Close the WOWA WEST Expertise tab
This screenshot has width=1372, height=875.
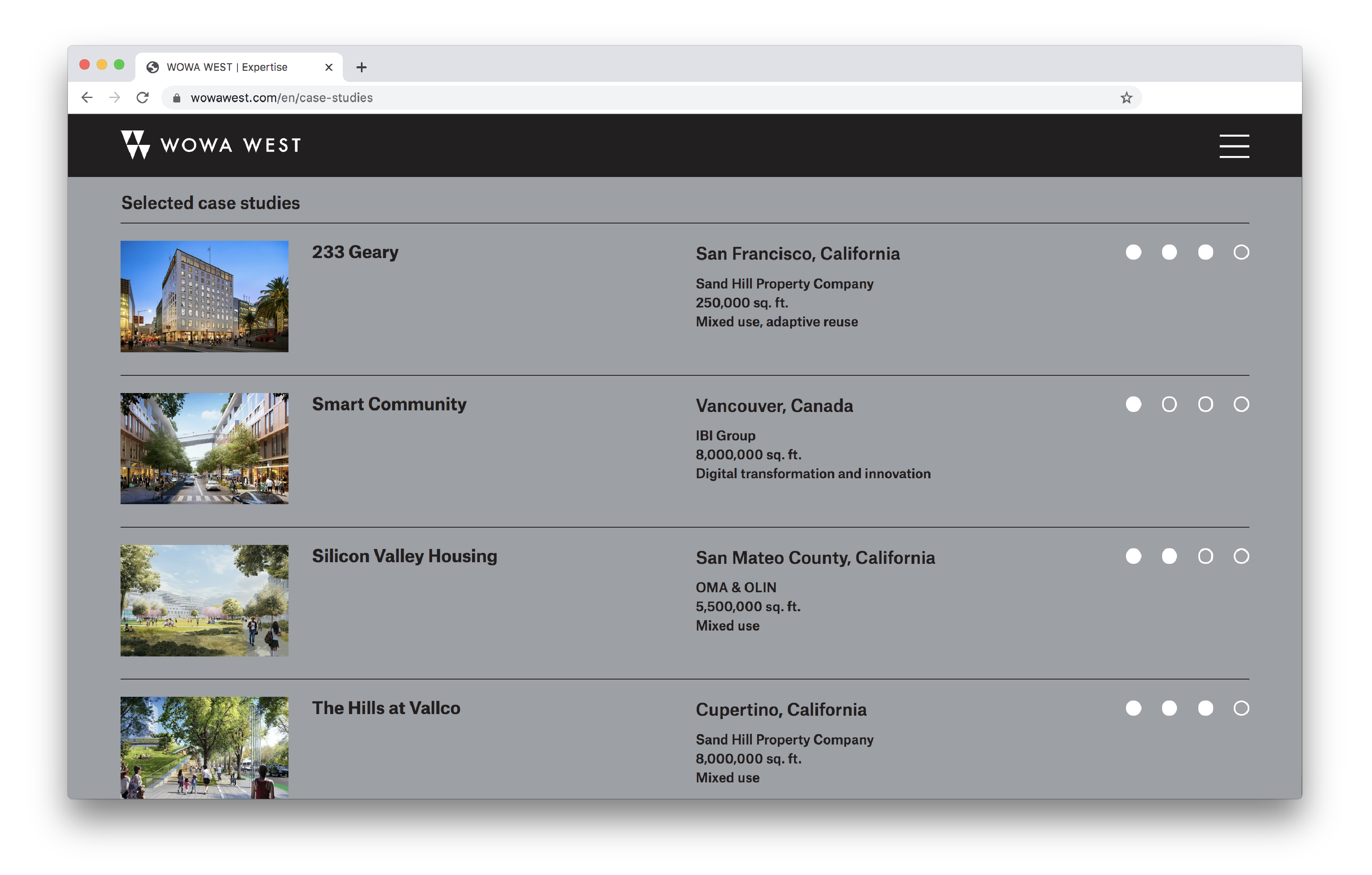[329, 67]
